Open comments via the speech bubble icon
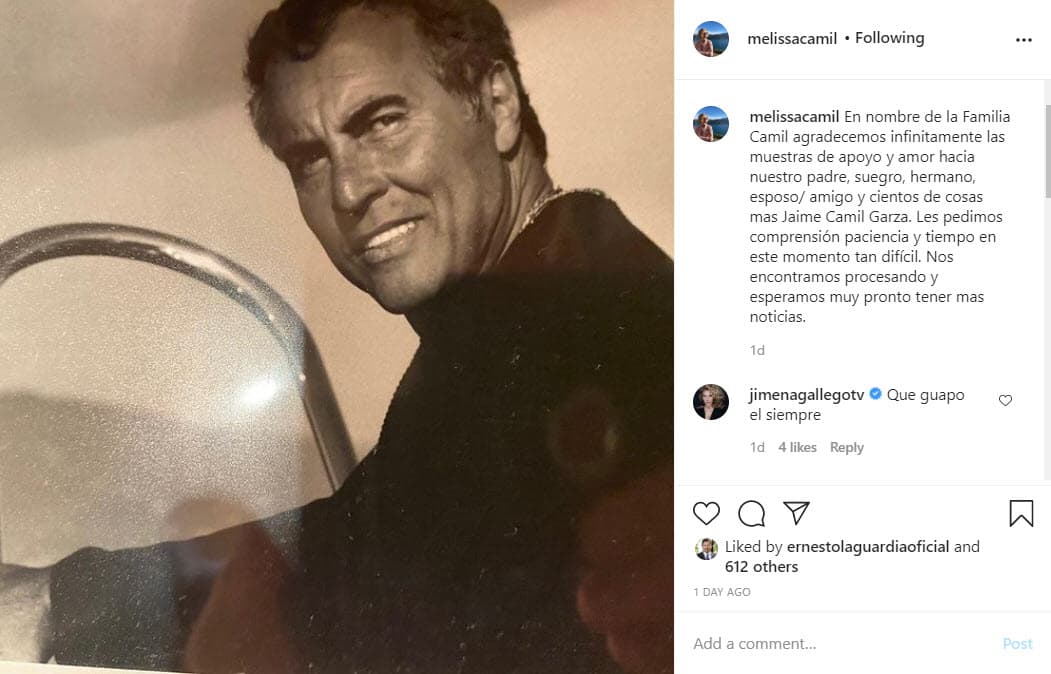 (x=751, y=513)
